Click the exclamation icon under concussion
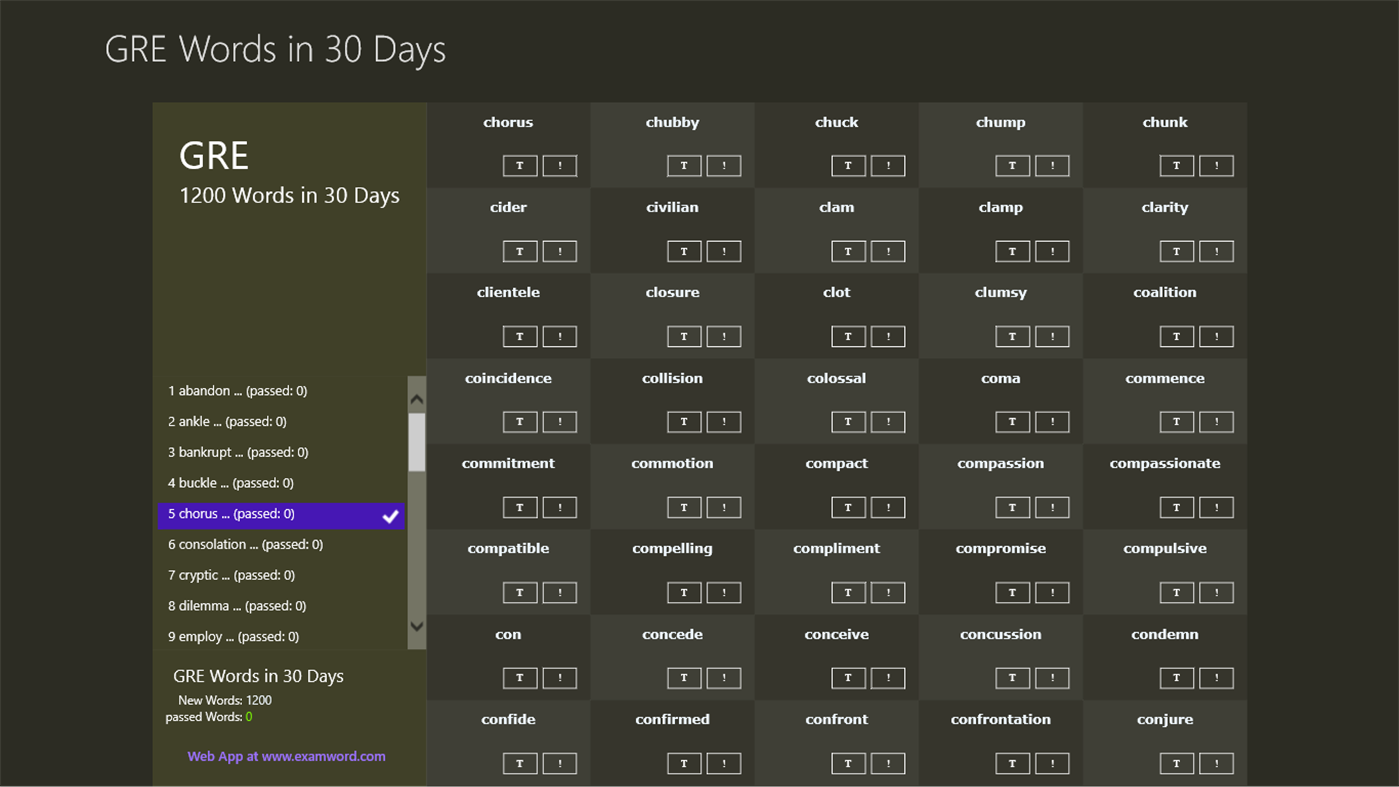This screenshot has height=787, width=1399. 1052,677
